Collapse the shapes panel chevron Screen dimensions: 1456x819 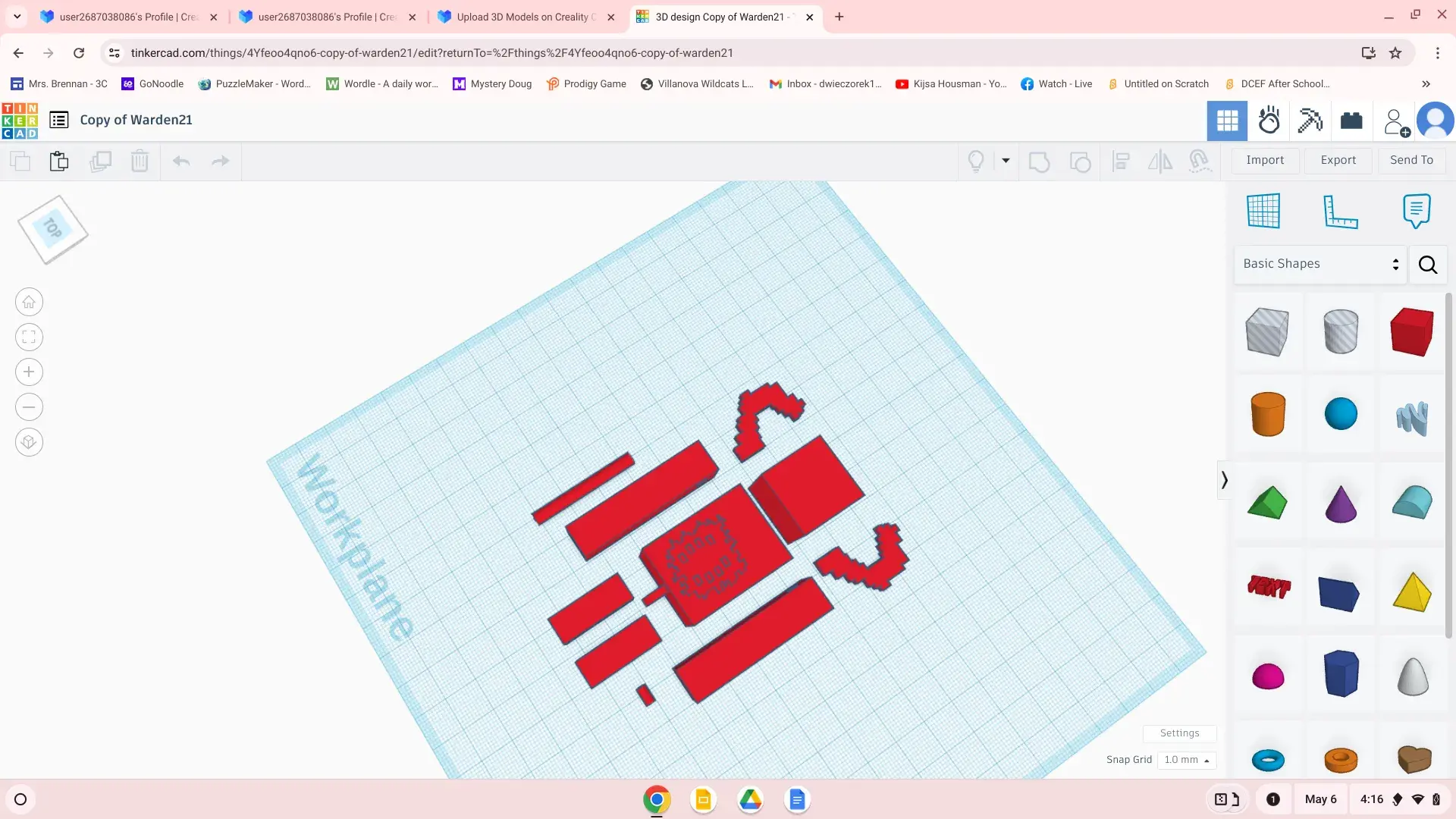(1224, 480)
